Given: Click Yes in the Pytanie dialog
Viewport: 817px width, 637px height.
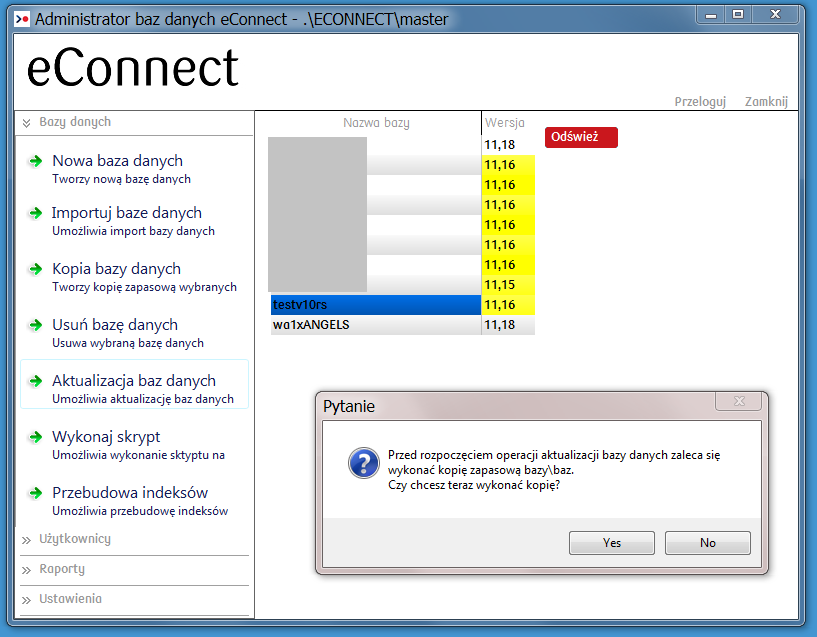Looking at the screenshot, I should click(612, 543).
